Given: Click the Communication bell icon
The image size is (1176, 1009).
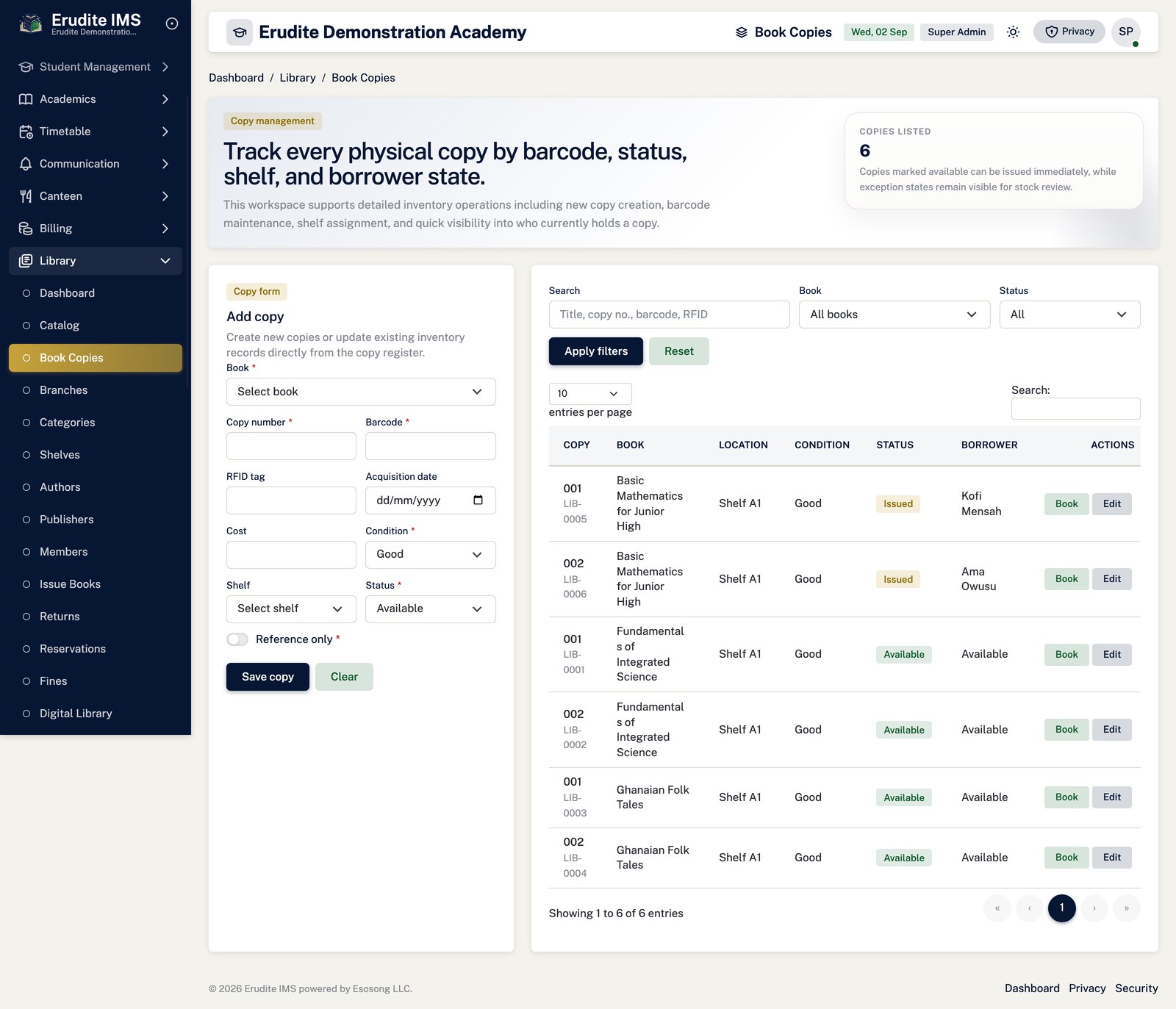Looking at the screenshot, I should pyautogui.click(x=26, y=164).
